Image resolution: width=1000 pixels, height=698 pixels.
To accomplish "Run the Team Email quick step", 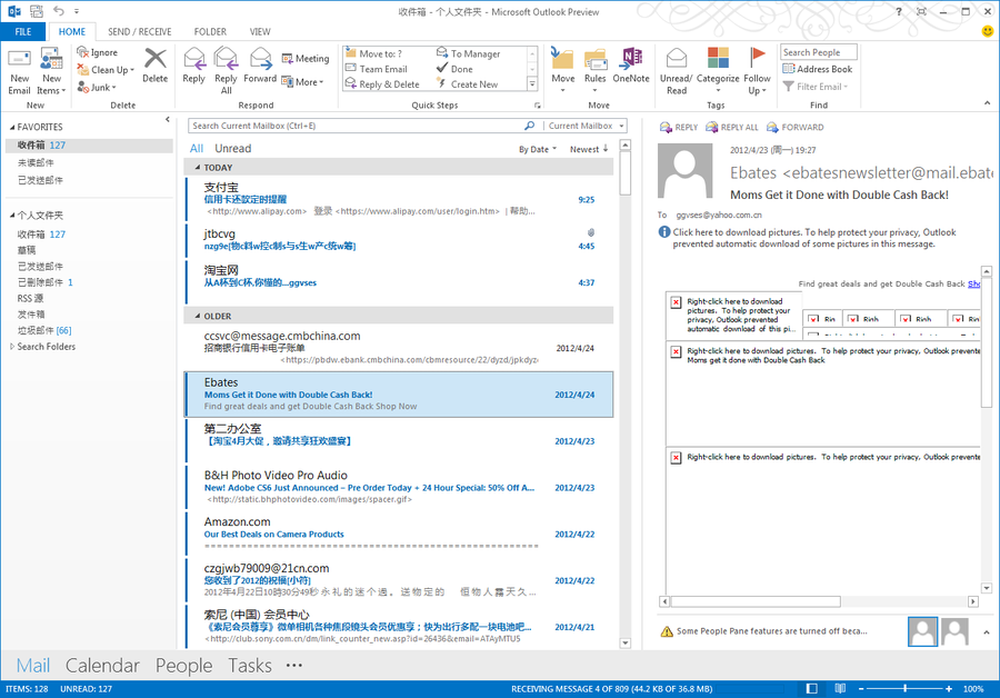I will pyautogui.click(x=376, y=69).
